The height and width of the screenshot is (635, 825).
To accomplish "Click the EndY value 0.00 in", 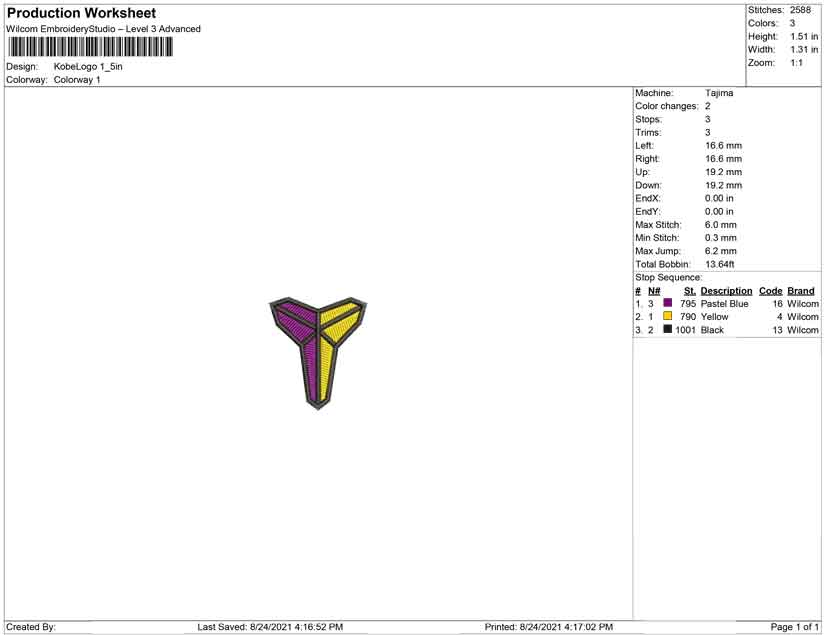I will [719, 211].
